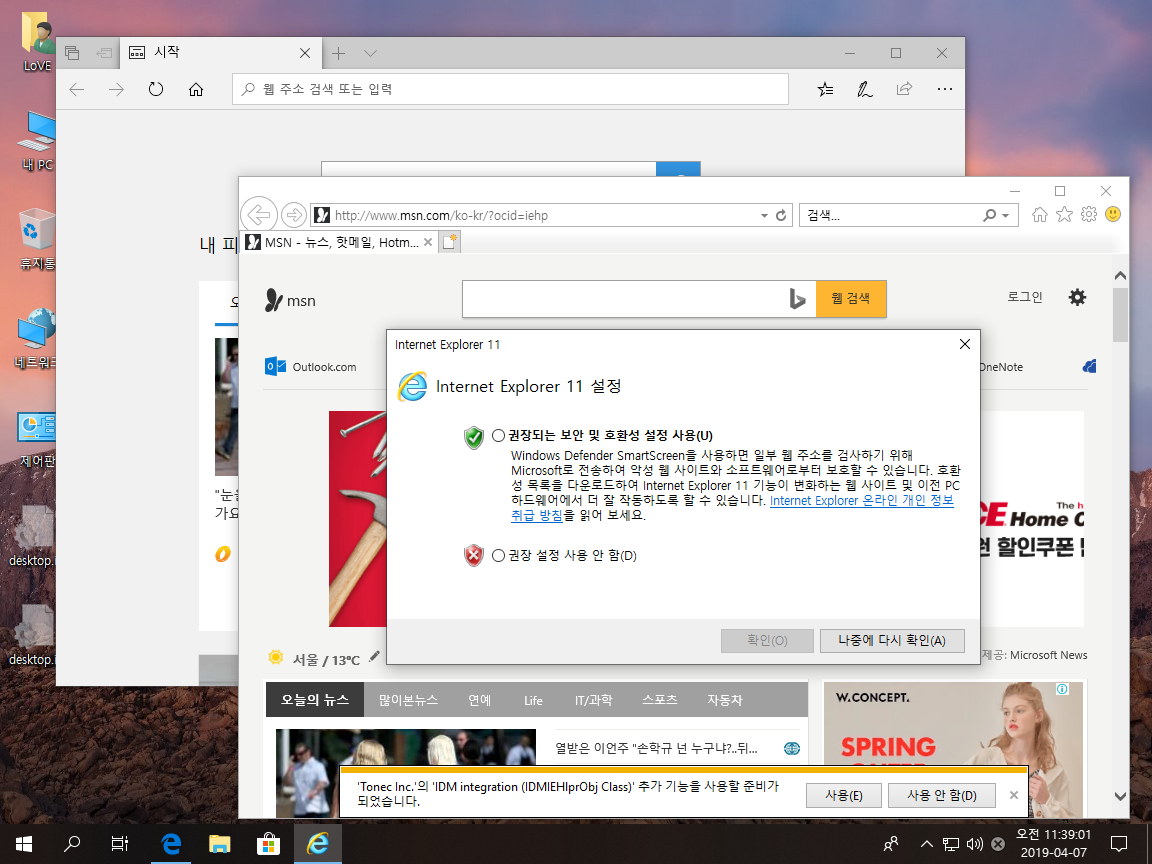Select 스포츠 news tab
The image size is (1152, 864).
pyautogui.click(x=660, y=700)
